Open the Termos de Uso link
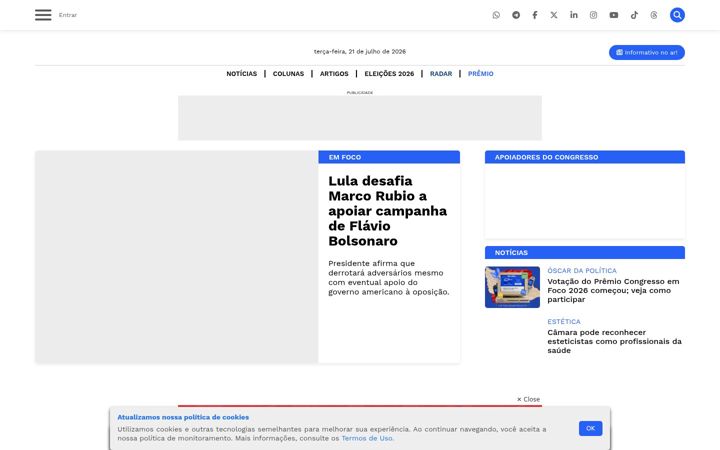The image size is (720, 450). 367,438
